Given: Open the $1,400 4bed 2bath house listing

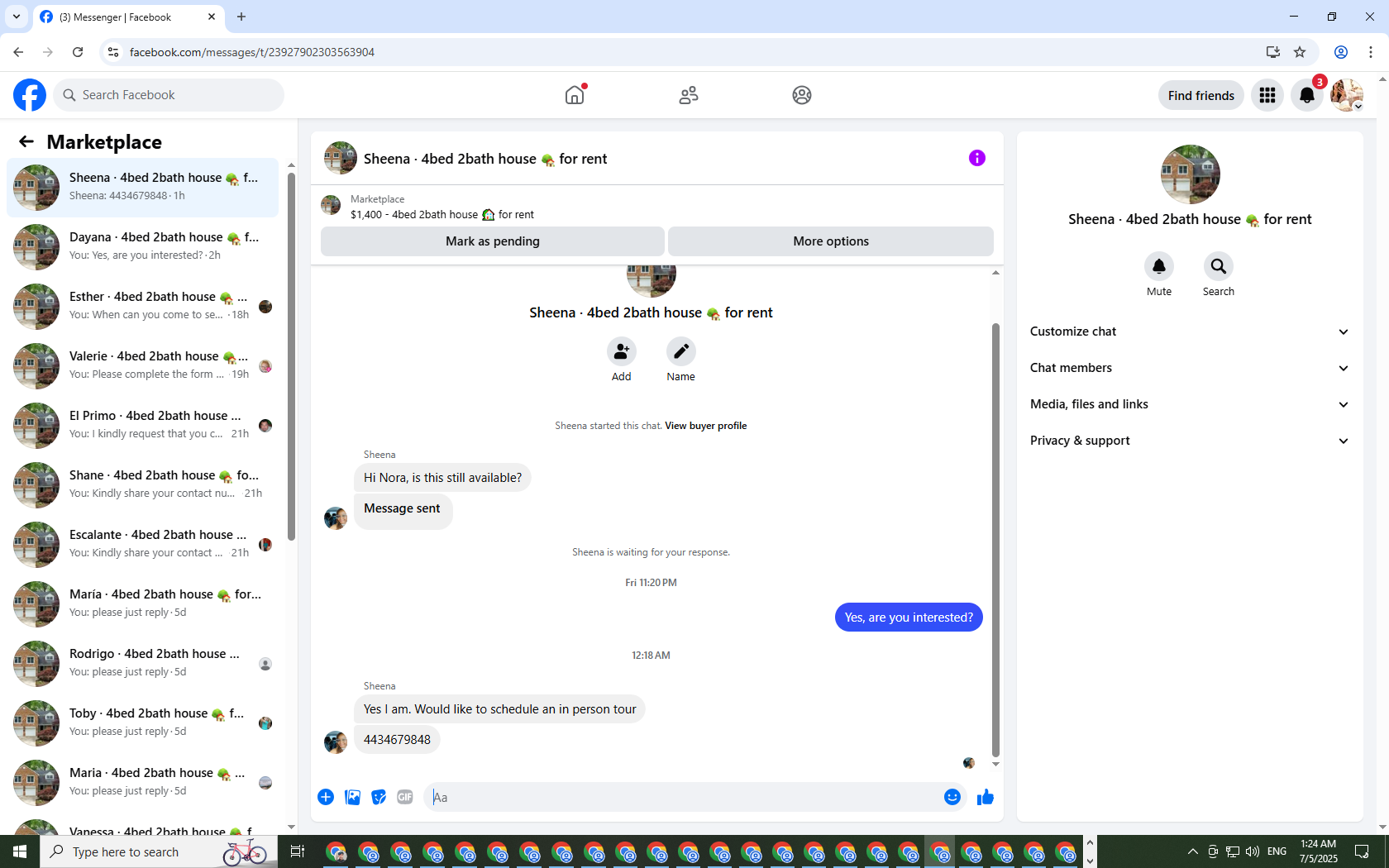Looking at the screenshot, I should pos(442,214).
